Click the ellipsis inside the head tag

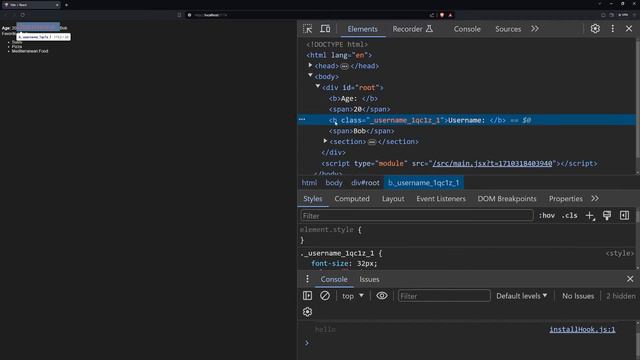tap(344, 66)
